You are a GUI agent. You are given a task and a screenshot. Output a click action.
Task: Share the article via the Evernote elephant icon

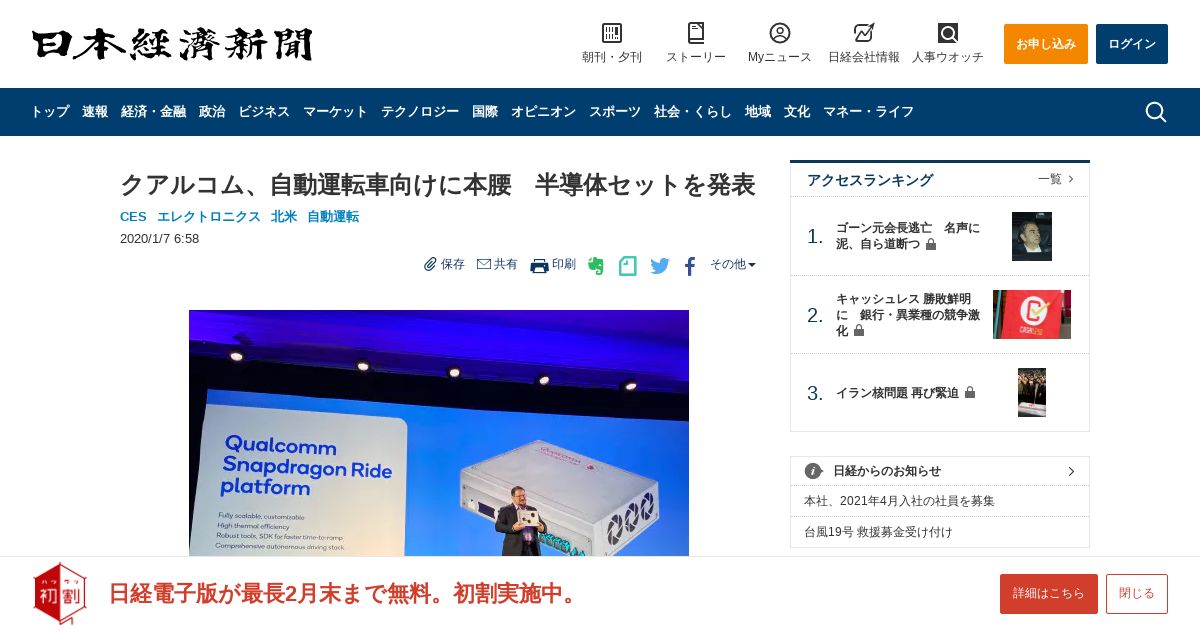596,266
